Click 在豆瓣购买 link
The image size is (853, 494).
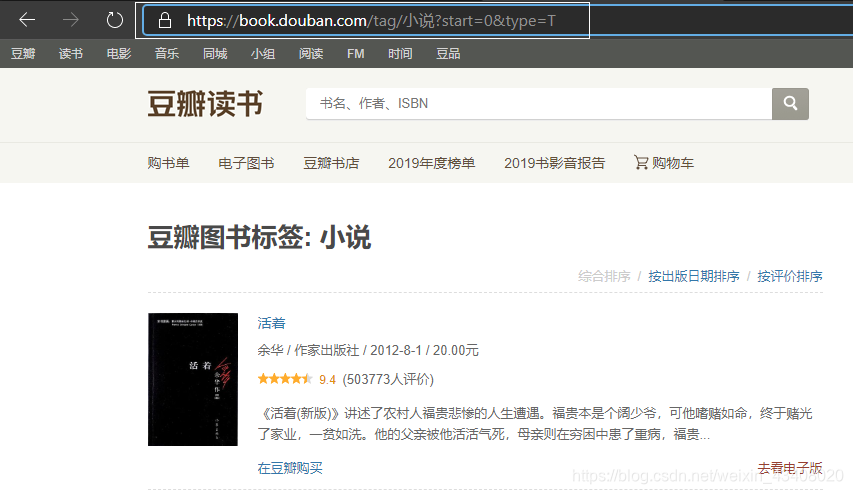pos(290,468)
